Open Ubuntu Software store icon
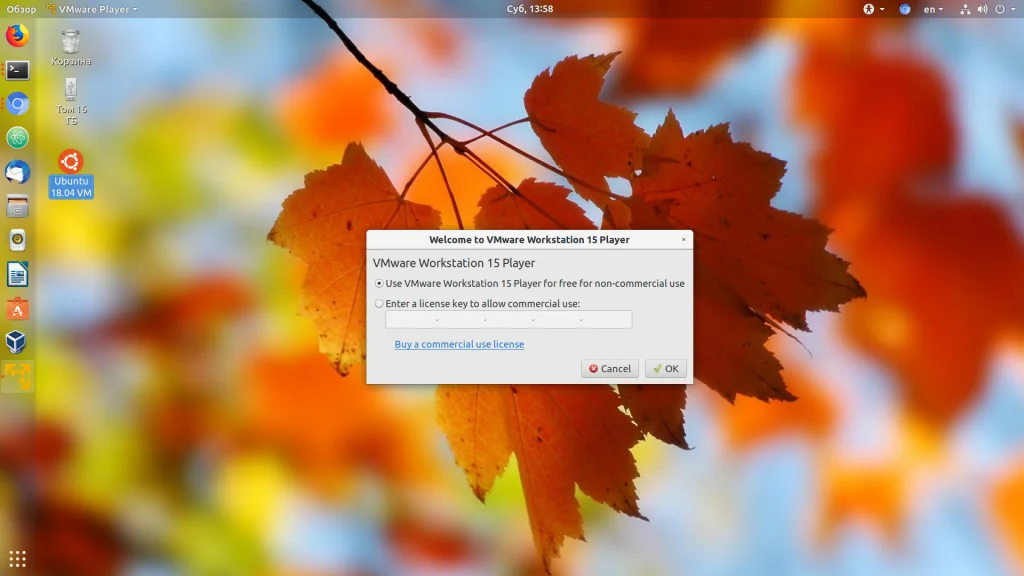The image size is (1024, 576). (x=18, y=309)
